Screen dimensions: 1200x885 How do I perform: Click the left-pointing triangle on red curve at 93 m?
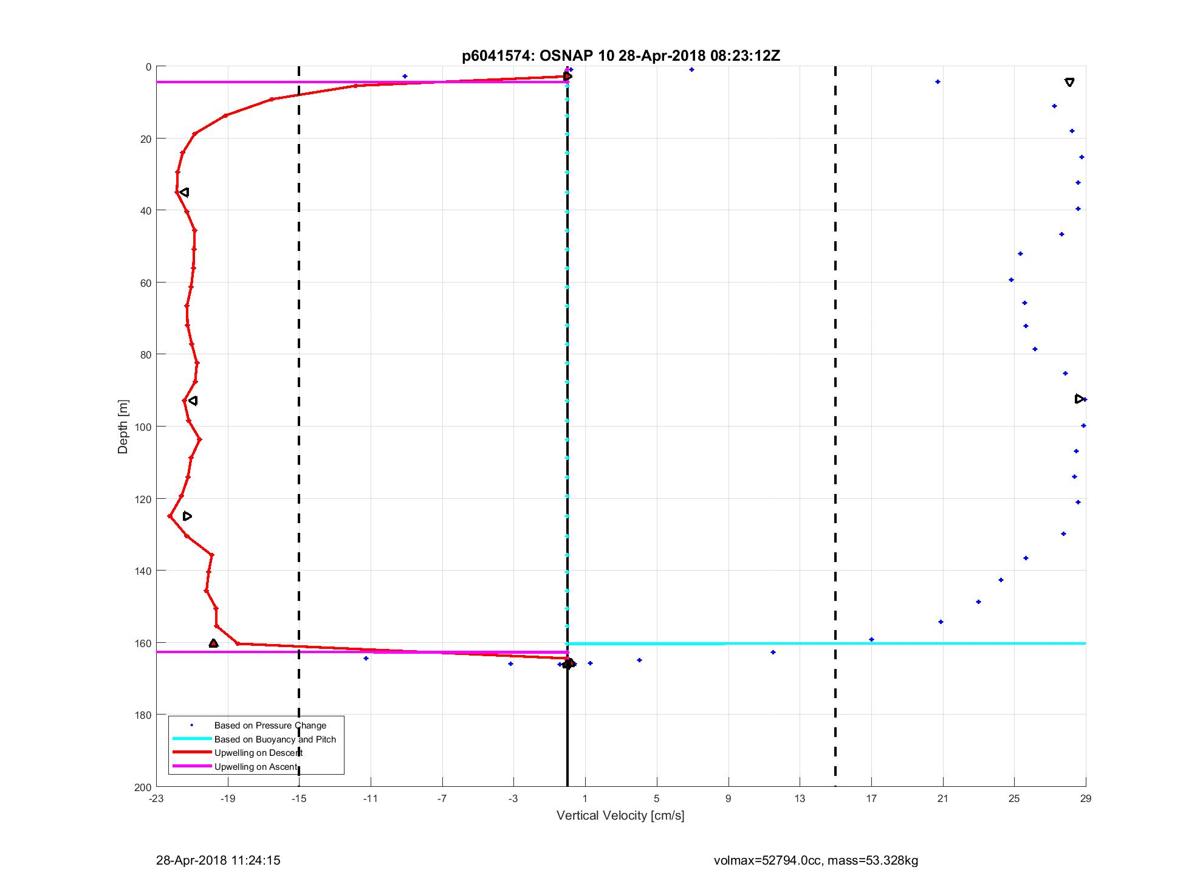[192, 401]
